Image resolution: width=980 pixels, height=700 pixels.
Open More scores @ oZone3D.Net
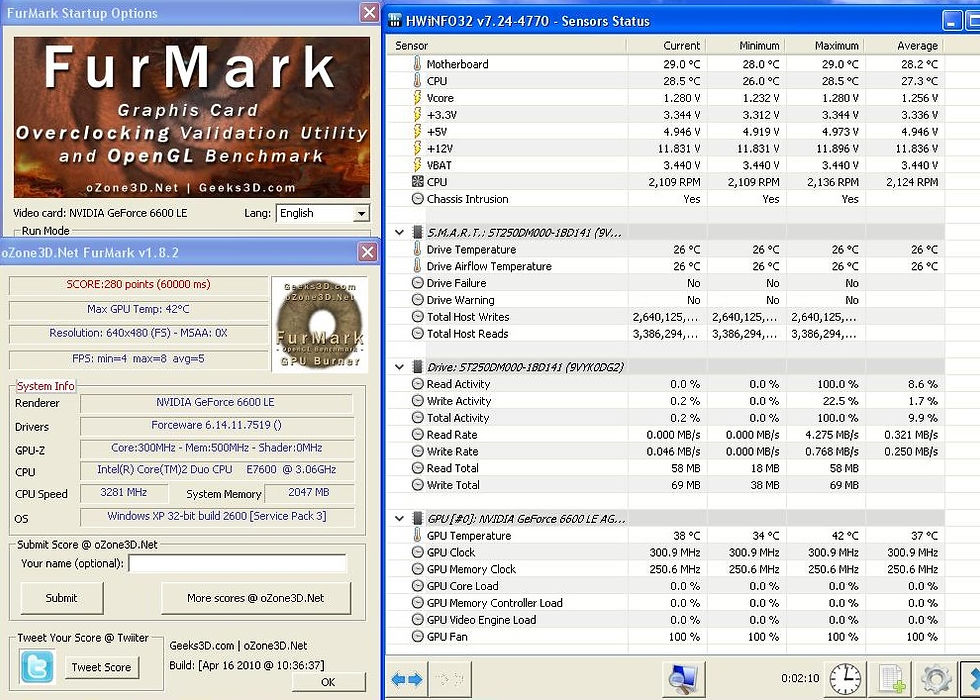(x=256, y=598)
